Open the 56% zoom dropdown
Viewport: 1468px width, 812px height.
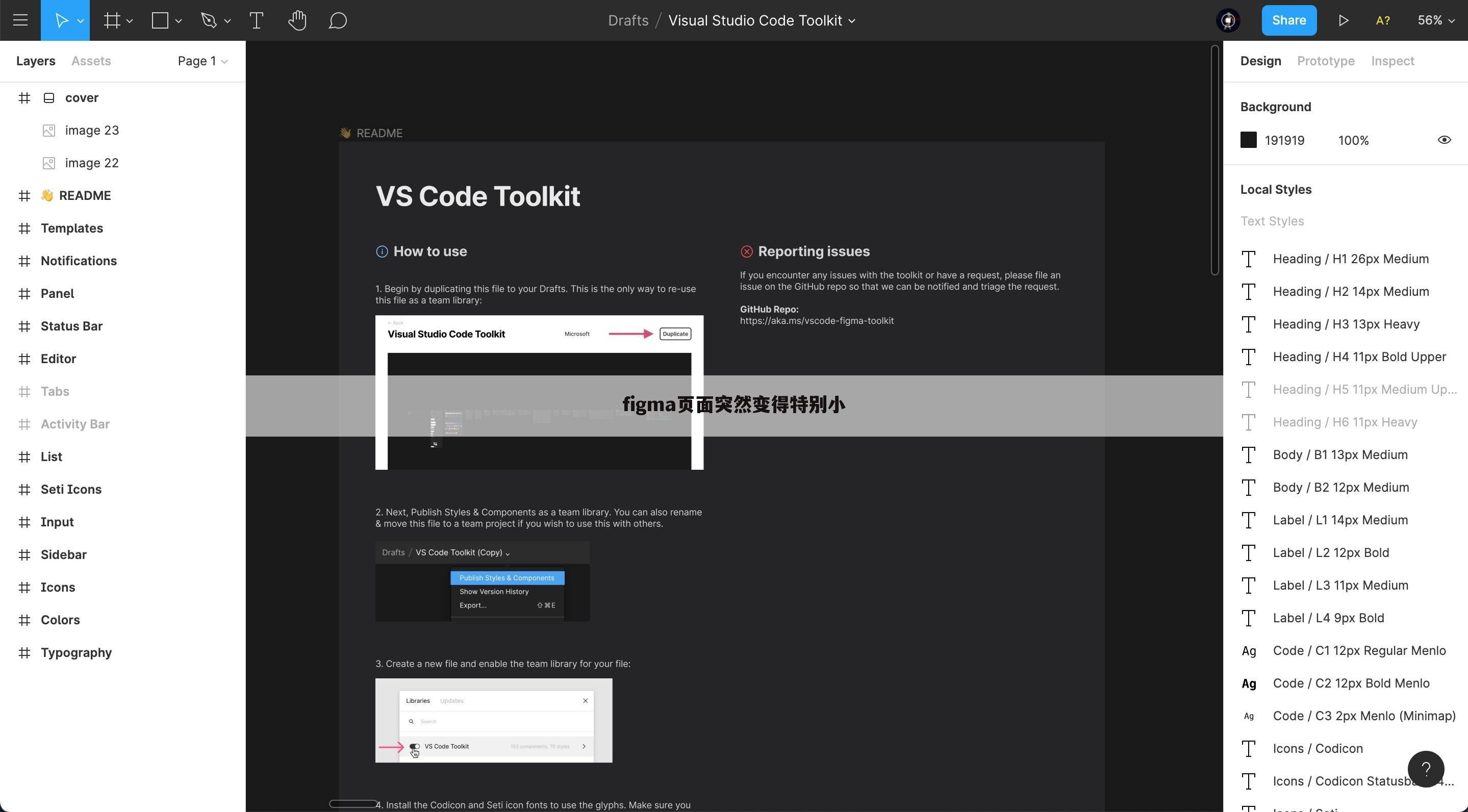point(1435,20)
